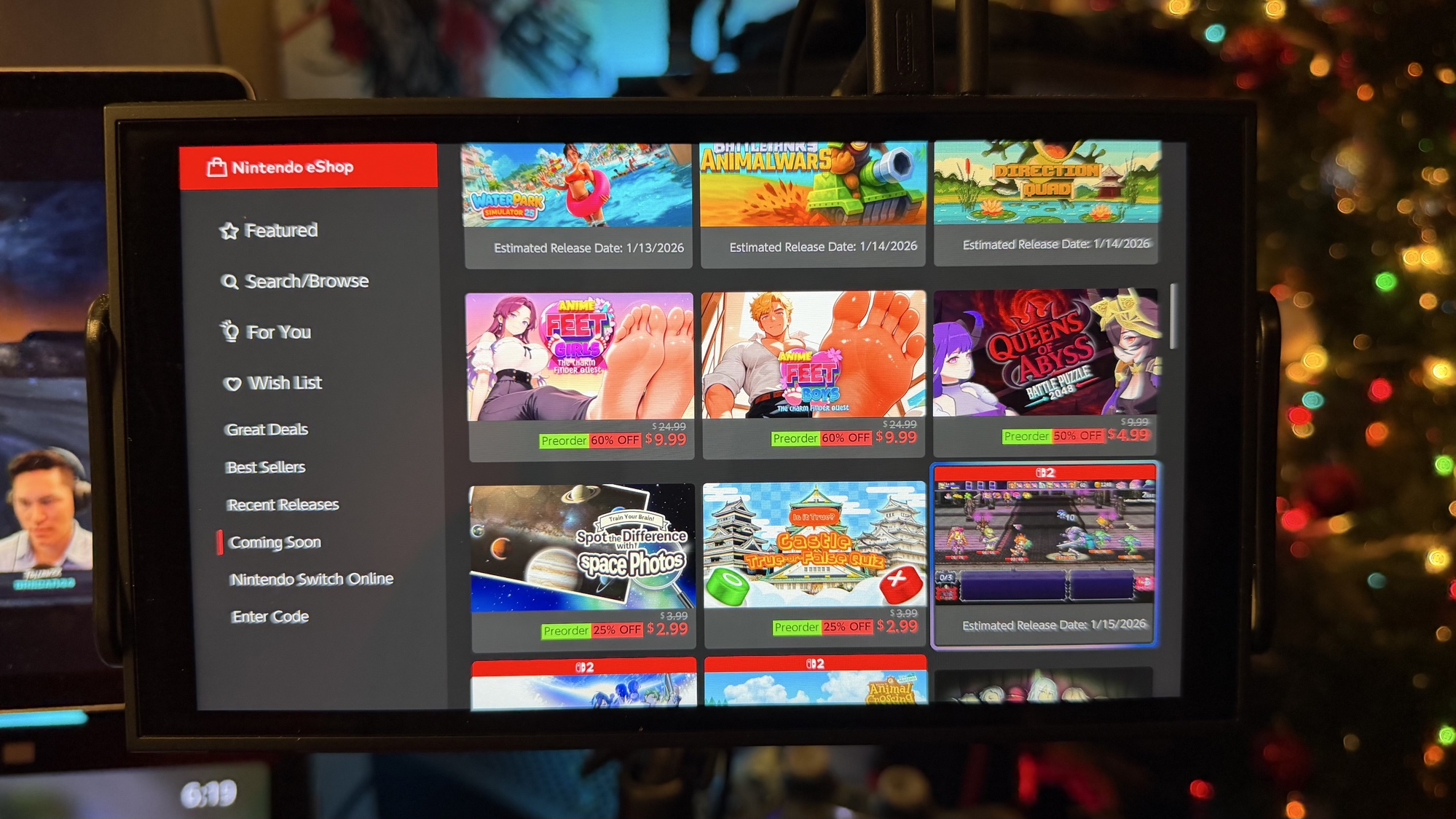
Task: Click the Search/Browse magnifier icon
Action: [229, 282]
